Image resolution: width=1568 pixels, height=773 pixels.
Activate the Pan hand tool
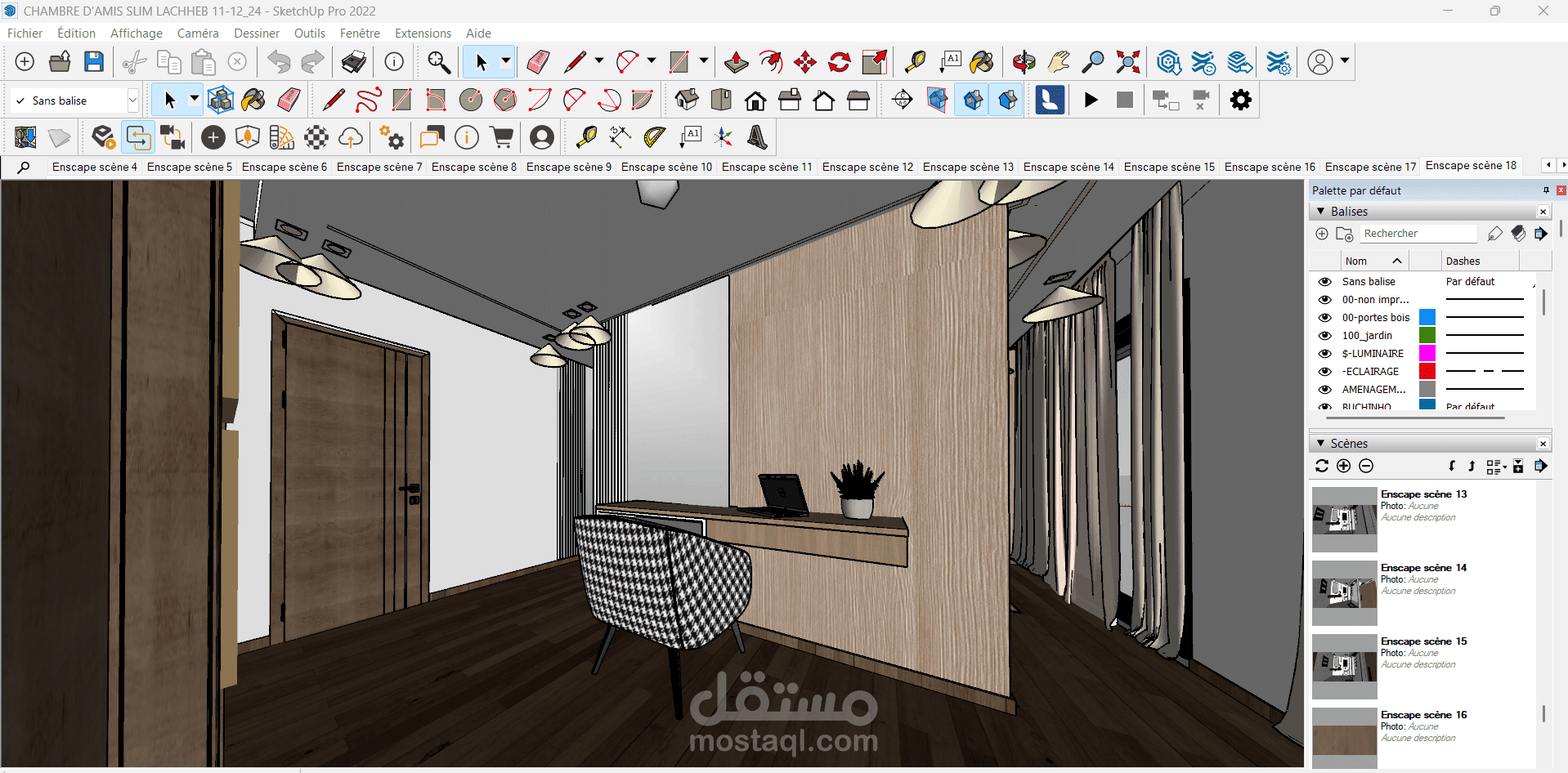(1058, 62)
